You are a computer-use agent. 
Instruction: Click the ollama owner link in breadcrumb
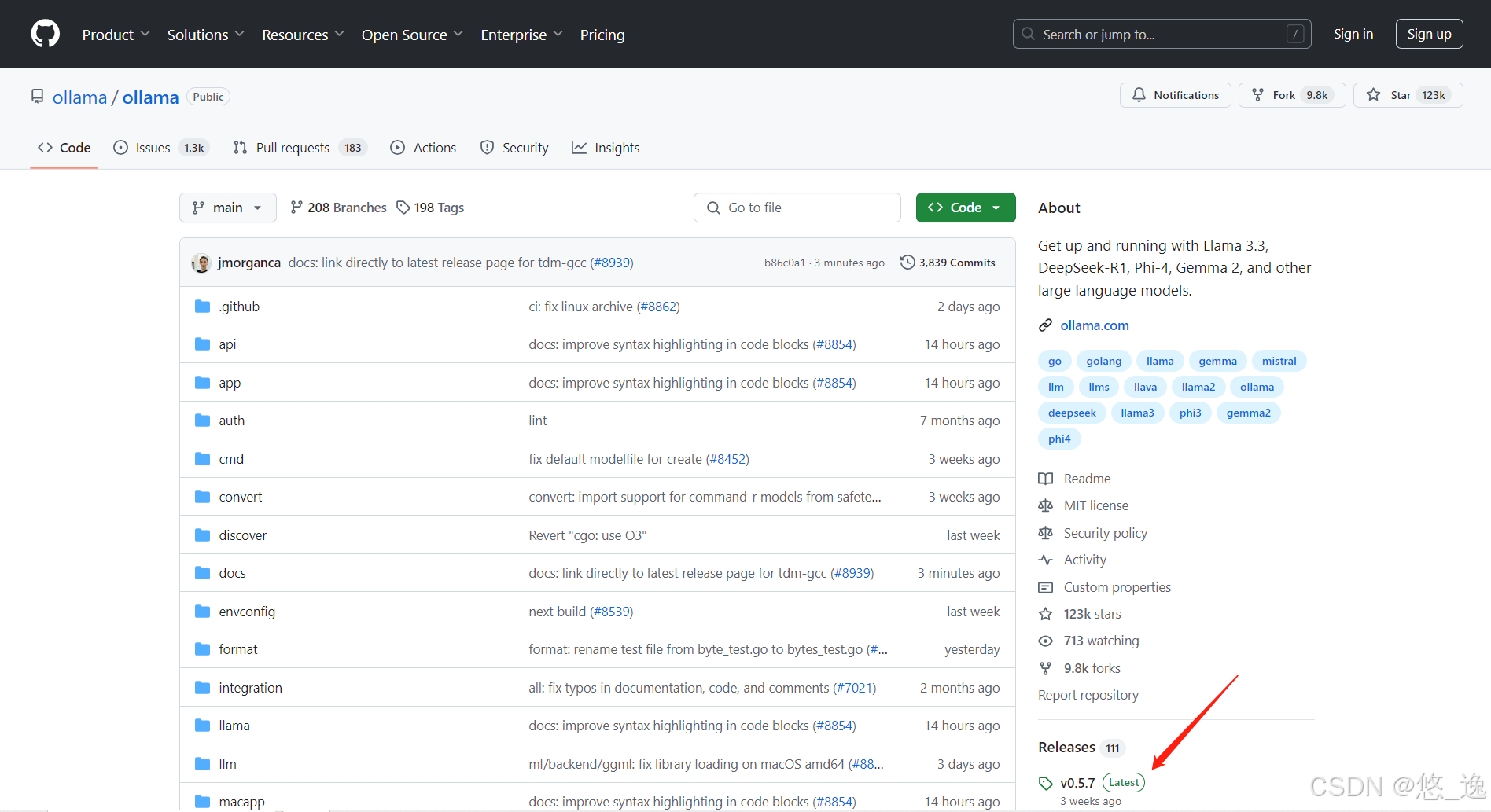tap(79, 97)
